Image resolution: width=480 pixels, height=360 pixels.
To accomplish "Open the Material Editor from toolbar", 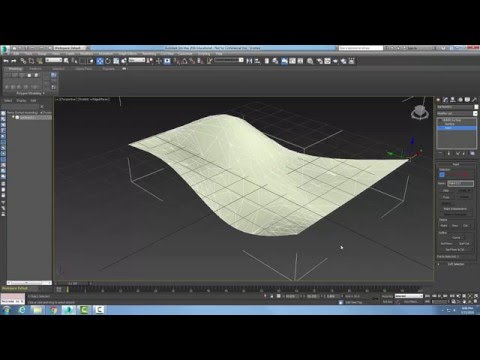I will (311, 61).
